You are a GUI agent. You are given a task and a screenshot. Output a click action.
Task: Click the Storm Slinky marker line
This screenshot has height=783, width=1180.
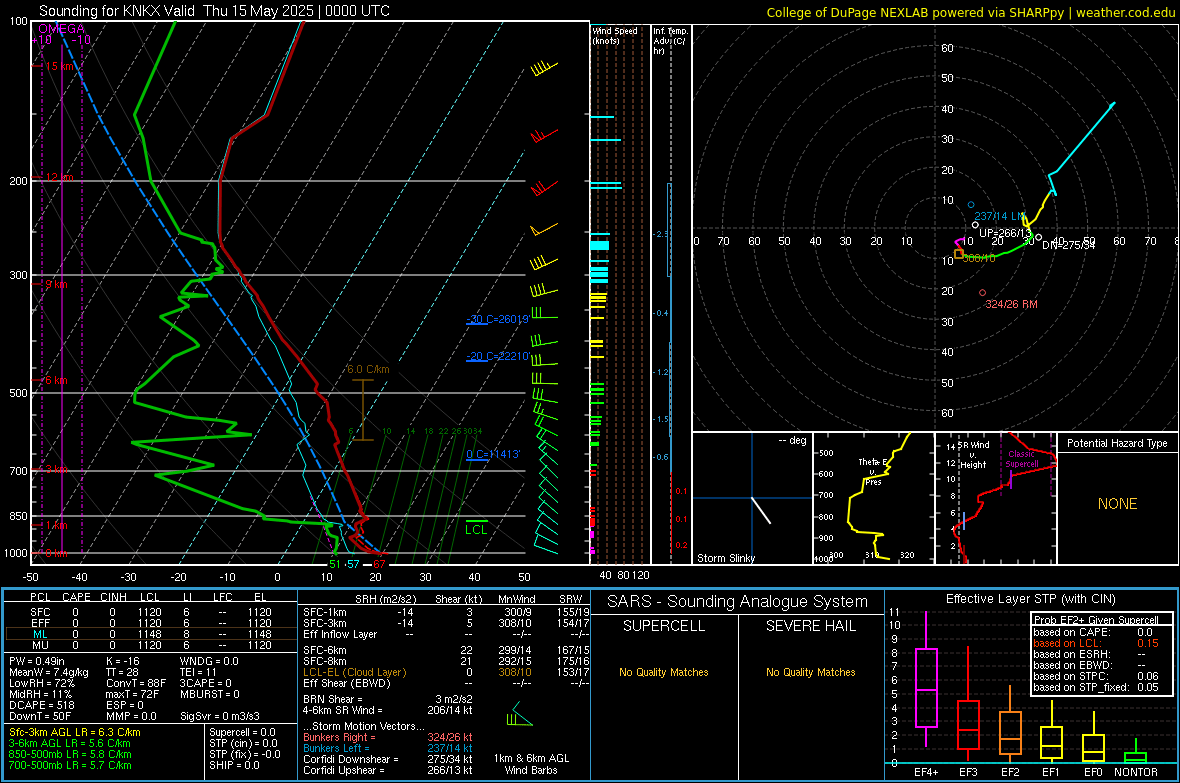pos(762,510)
